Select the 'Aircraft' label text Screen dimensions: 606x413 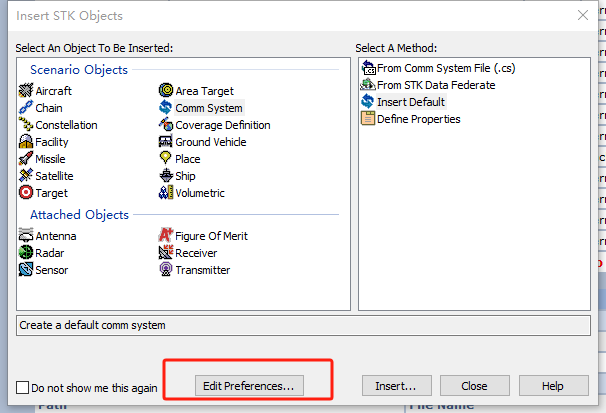click(54, 91)
